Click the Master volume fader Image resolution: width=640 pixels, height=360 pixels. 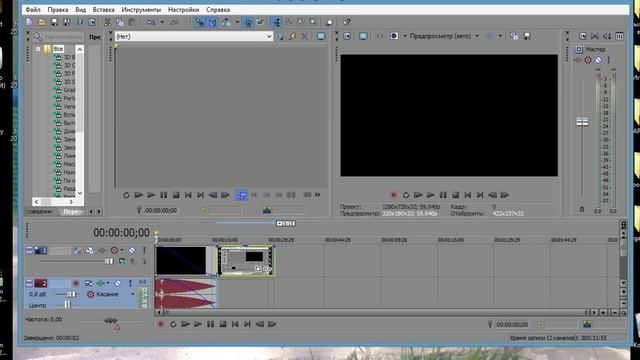[582, 121]
